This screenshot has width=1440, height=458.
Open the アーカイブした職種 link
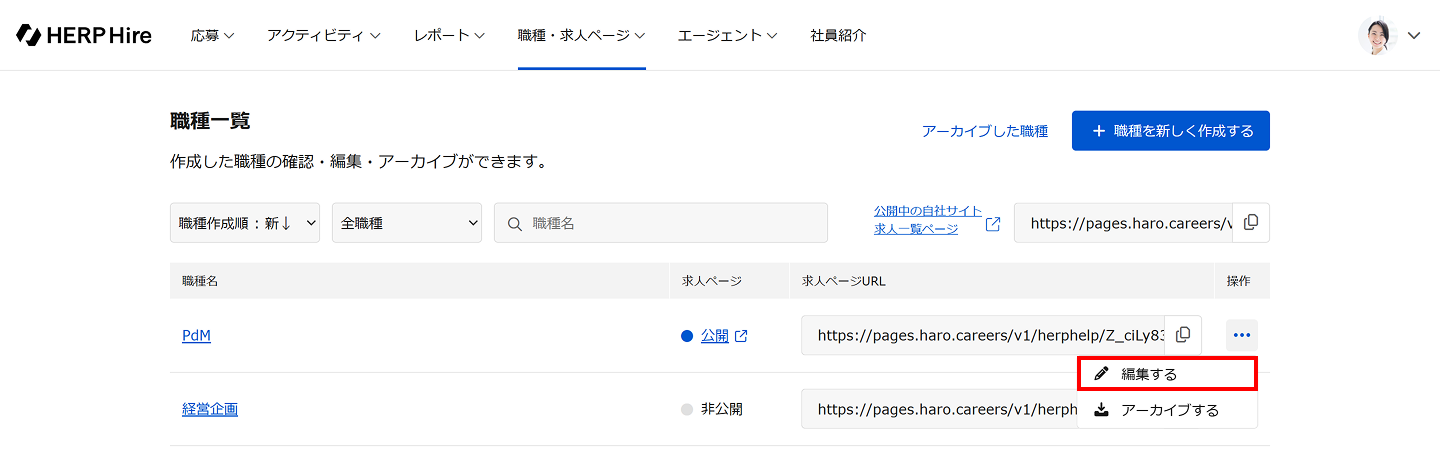(984, 131)
